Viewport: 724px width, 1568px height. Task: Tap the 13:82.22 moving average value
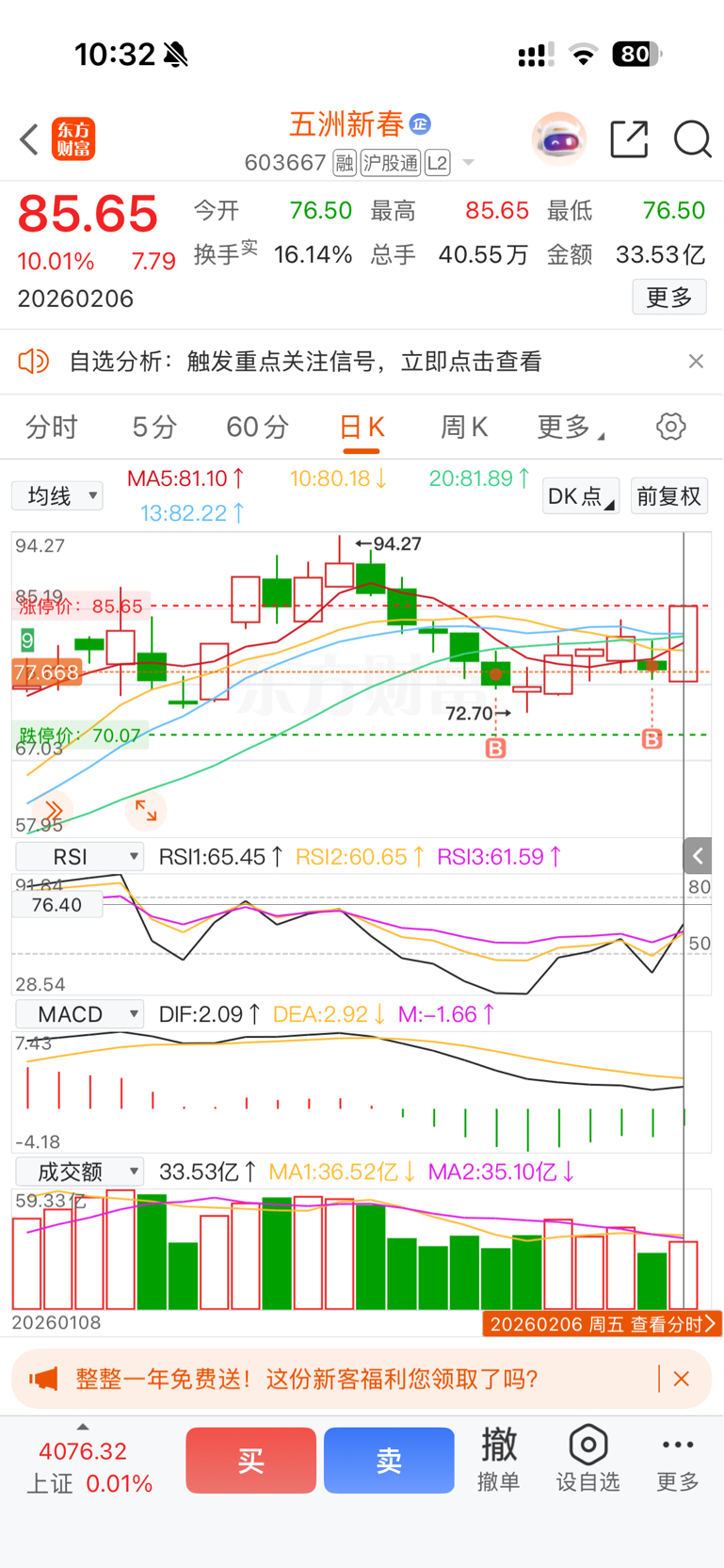tap(192, 513)
